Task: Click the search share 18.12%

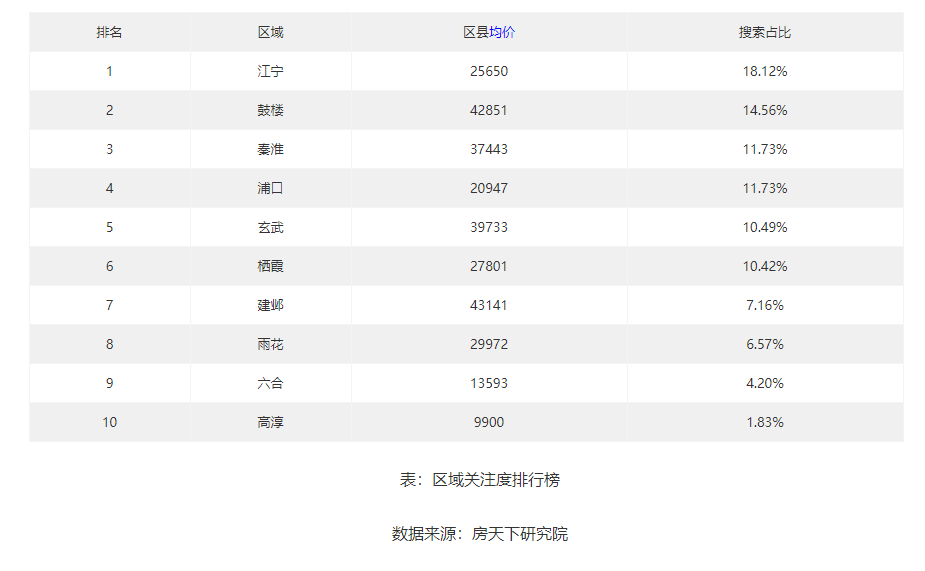Action: [x=765, y=71]
